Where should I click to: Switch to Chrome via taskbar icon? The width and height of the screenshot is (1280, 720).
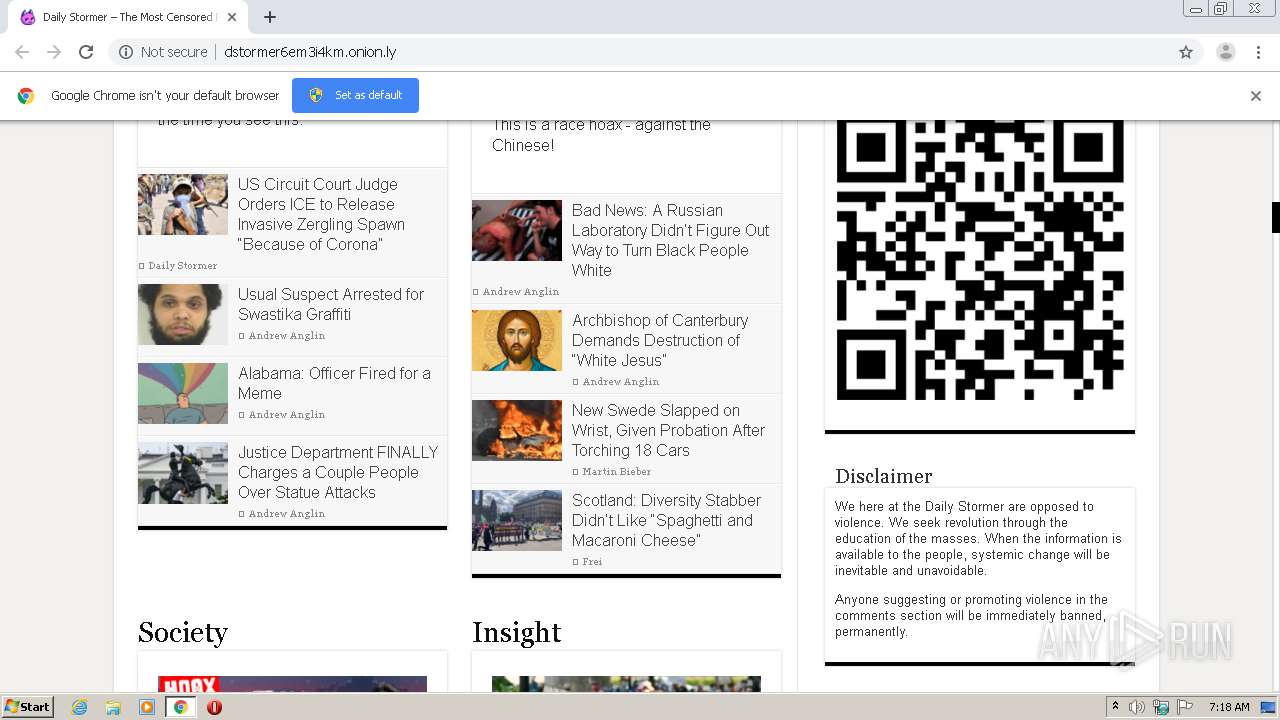pos(181,707)
